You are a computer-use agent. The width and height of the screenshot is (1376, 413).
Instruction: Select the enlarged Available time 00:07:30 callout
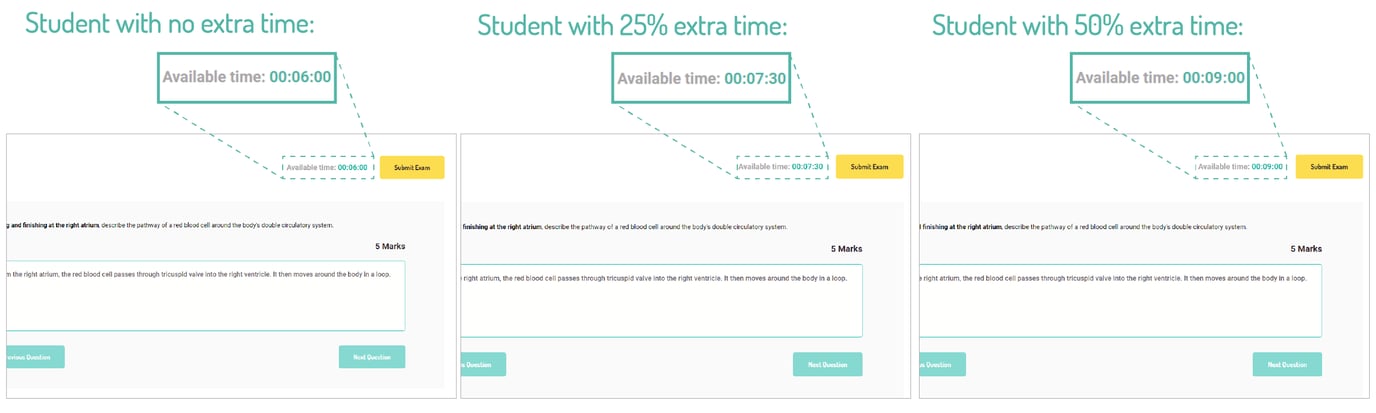(701, 77)
